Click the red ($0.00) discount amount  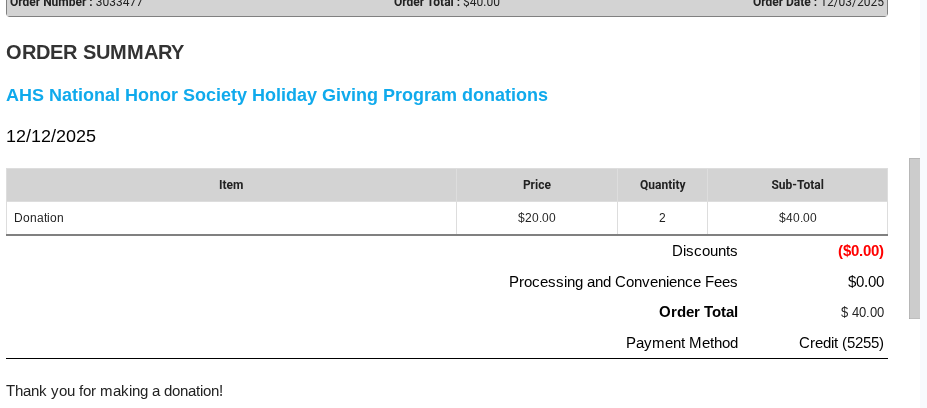(x=860, y=251)
